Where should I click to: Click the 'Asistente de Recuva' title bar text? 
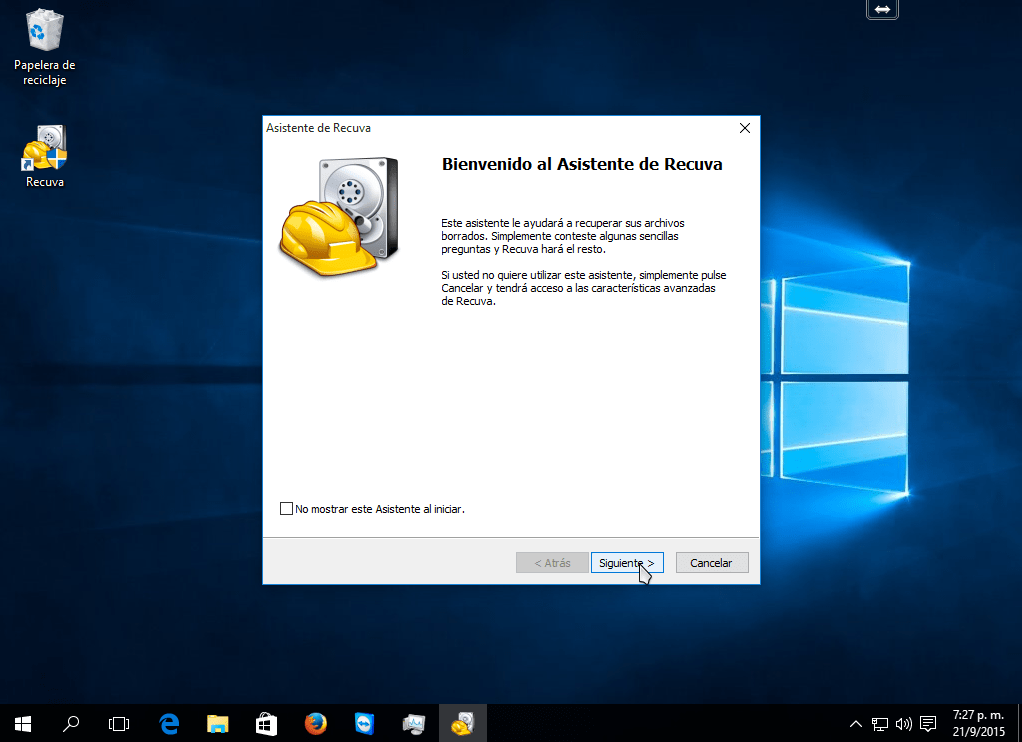318,128
